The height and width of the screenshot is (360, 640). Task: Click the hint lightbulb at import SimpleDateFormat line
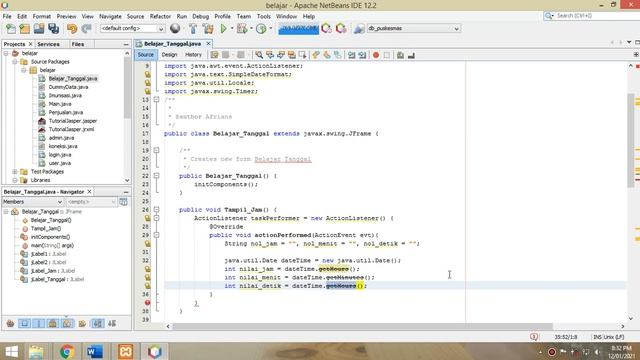pyautogui.click(x=147, y=74)
